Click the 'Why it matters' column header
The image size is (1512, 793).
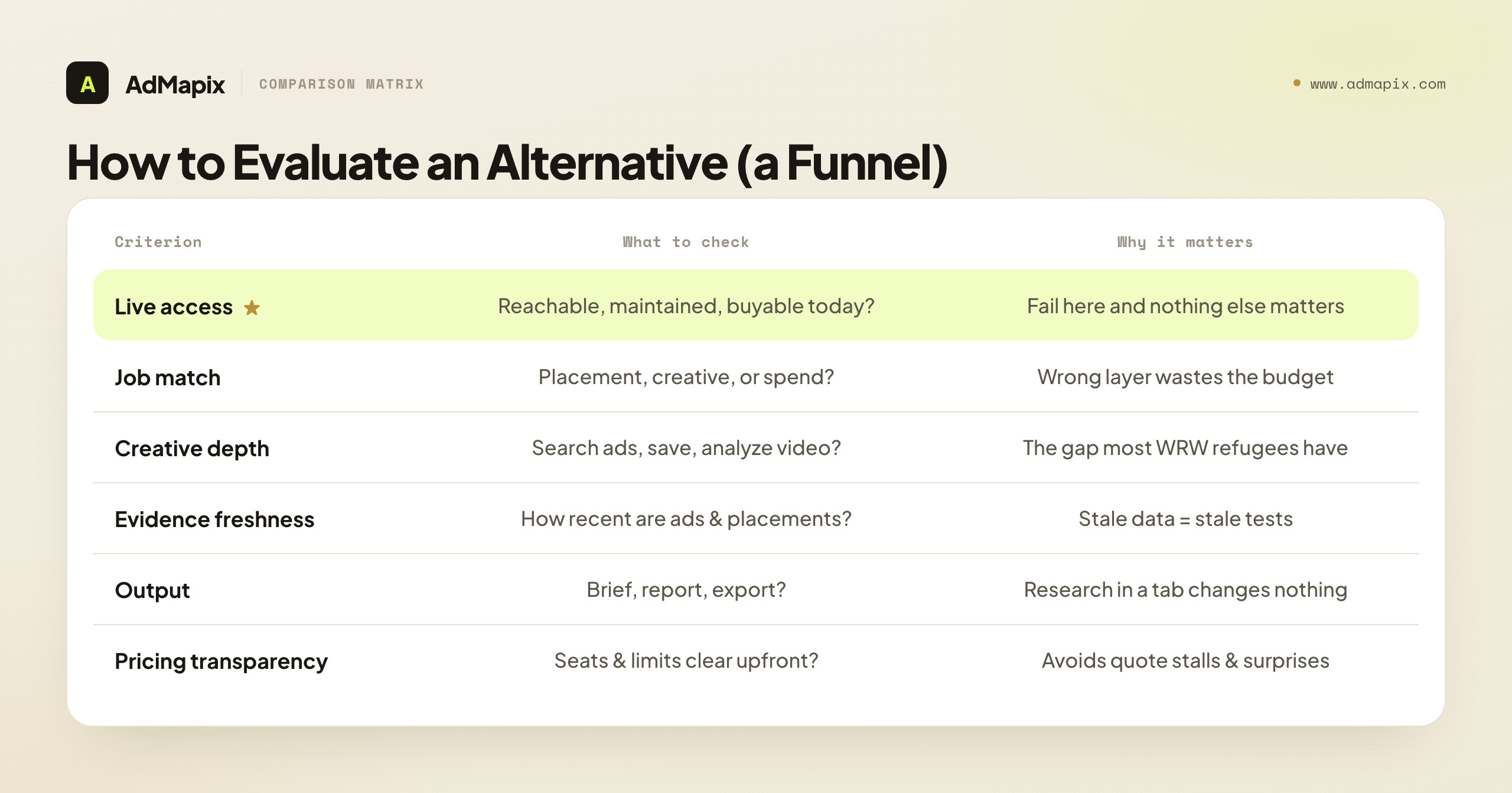1185,242
